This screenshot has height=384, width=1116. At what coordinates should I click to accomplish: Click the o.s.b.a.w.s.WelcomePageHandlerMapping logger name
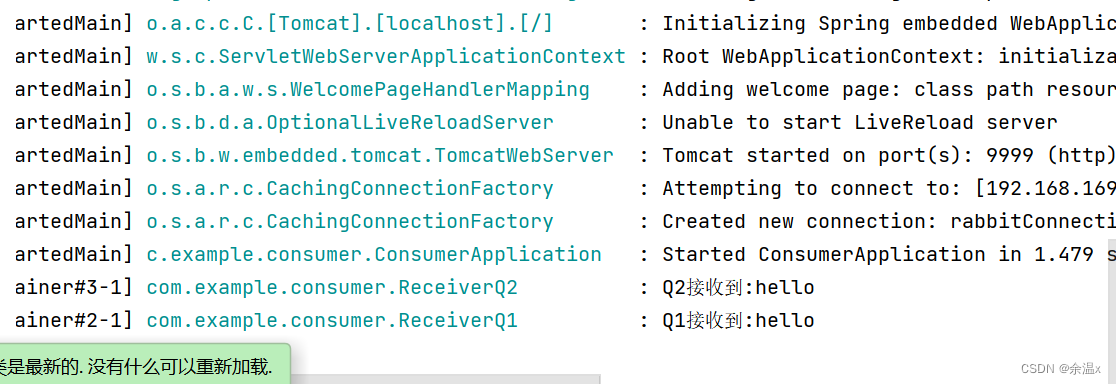point(368,90)
